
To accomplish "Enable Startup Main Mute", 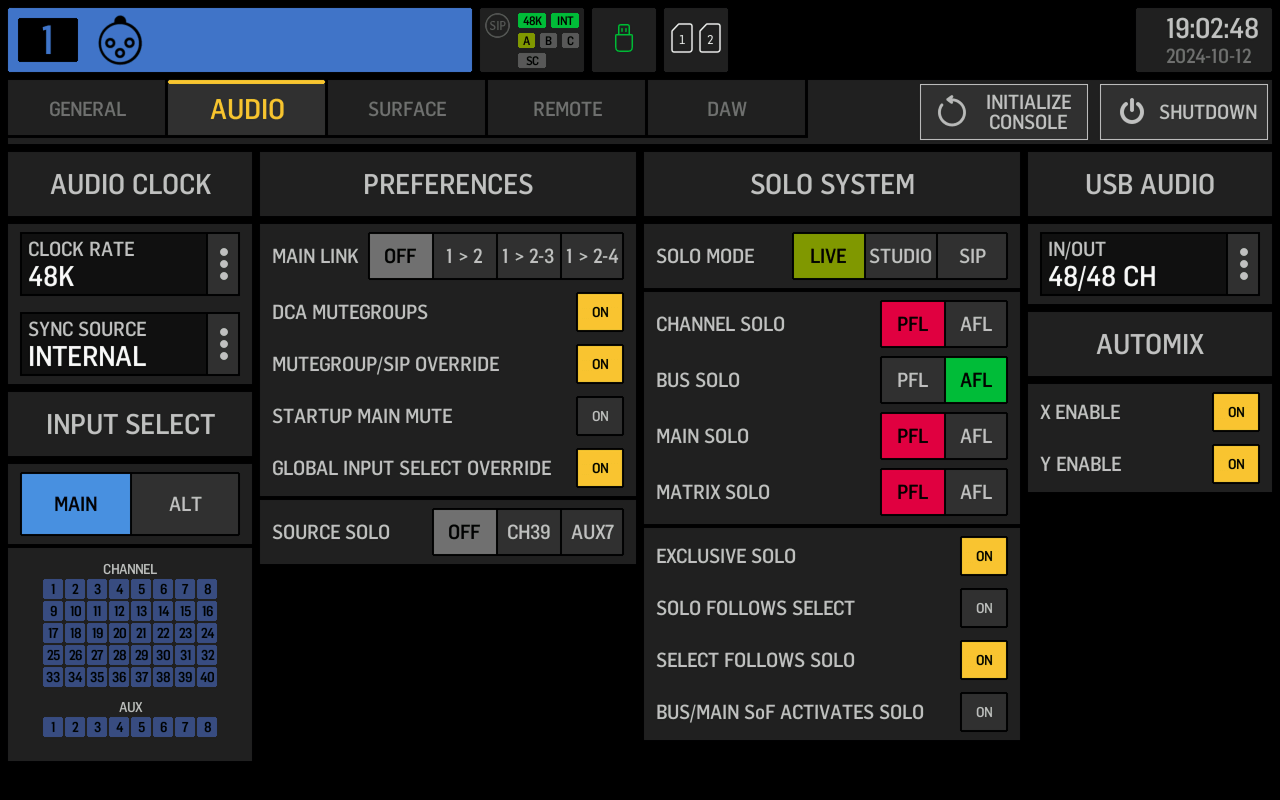I will click(600, 416).
